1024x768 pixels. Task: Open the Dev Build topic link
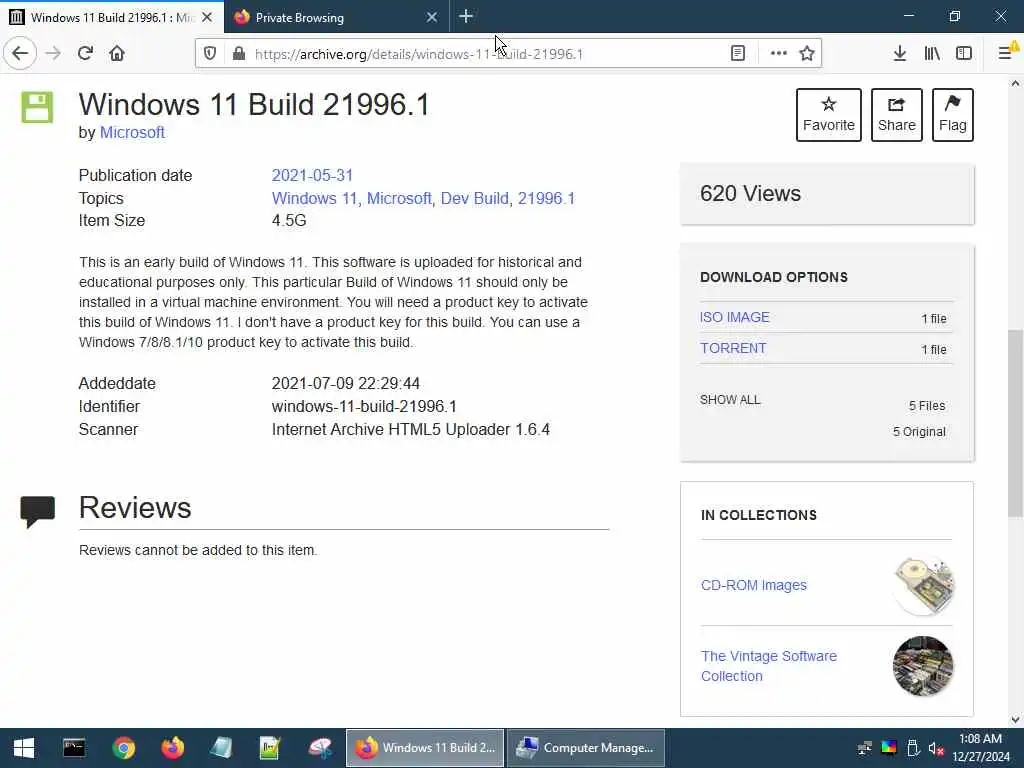tap(475, 199)
